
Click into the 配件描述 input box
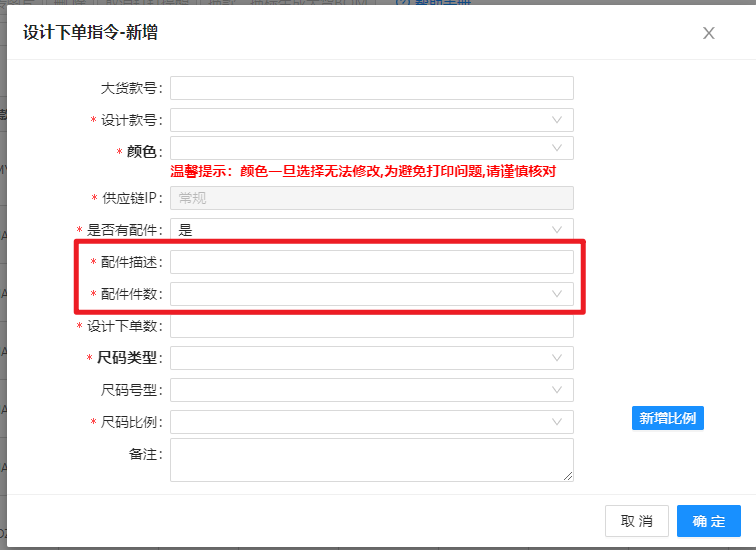[x=371, y=262]
